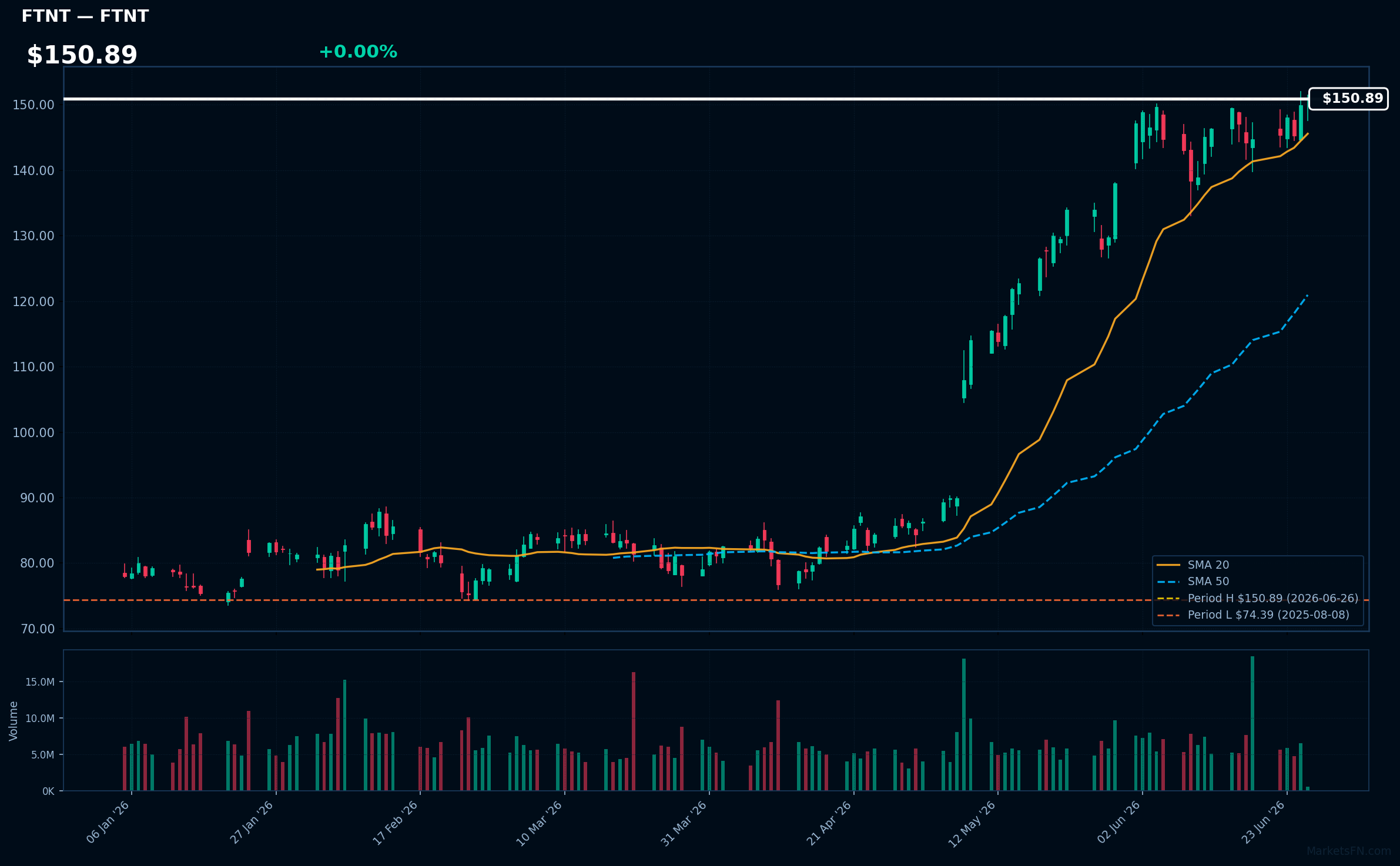Viewport: 1400px width, 866px height.
Task: Click the 120.00 price axis label
Action: 34,302
